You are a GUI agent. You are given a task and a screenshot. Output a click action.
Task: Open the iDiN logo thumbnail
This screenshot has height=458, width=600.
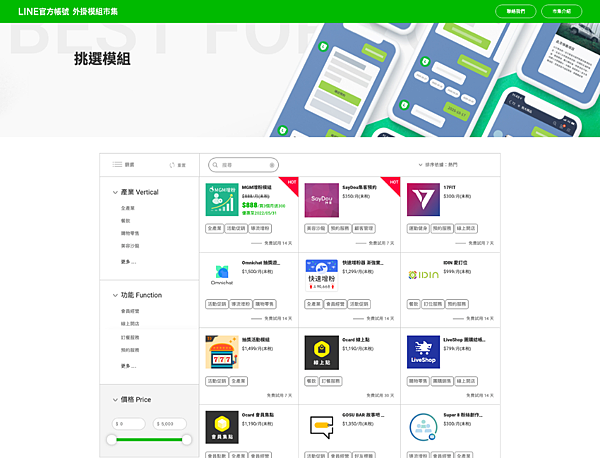coord(423,275)
